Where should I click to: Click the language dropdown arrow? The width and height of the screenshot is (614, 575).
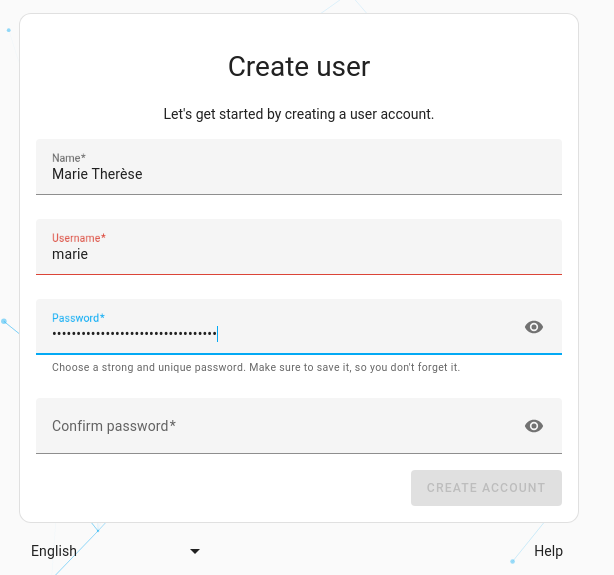coord(195,551)
